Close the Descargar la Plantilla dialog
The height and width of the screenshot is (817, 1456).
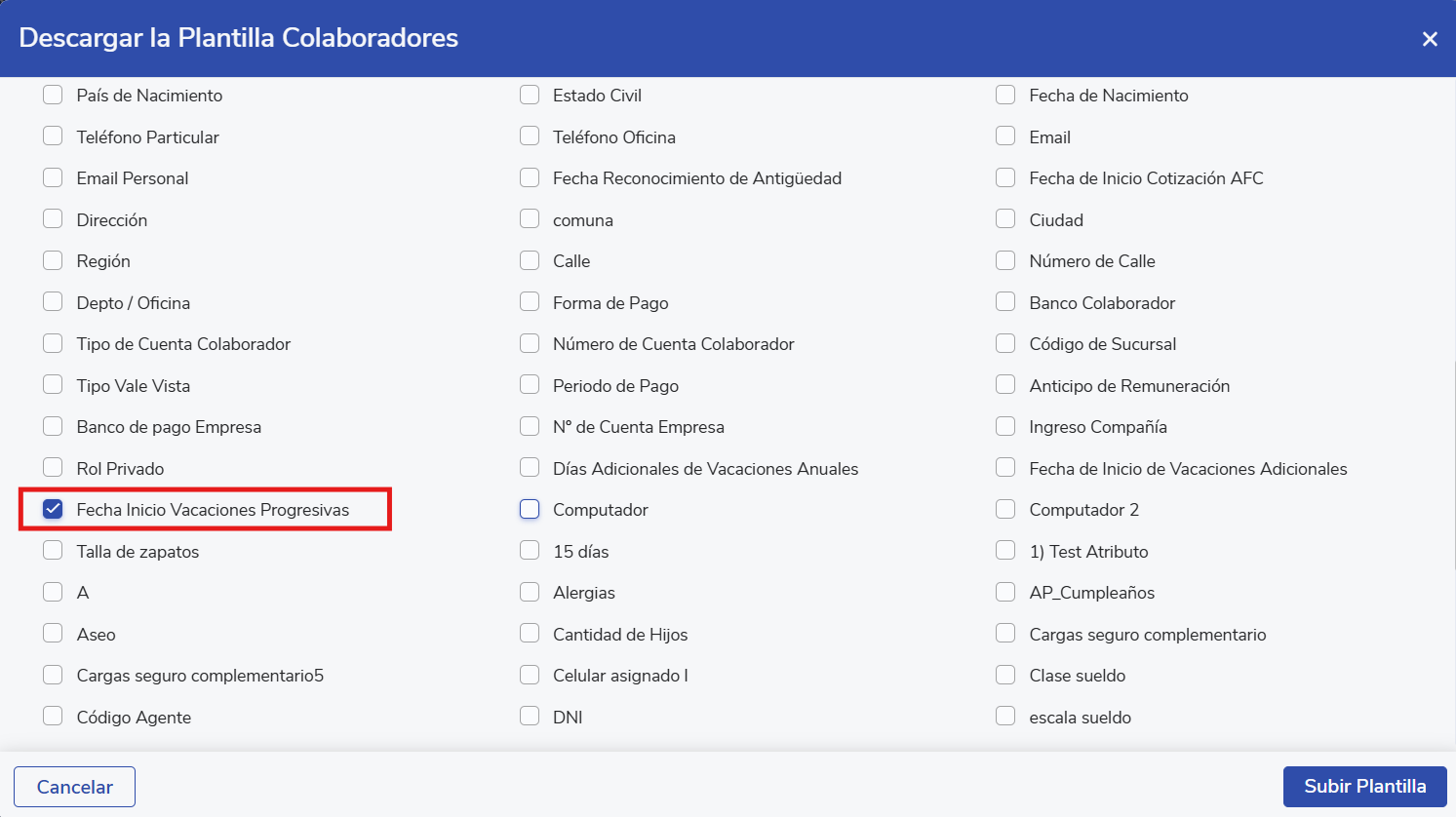(x=1430, y=39)
